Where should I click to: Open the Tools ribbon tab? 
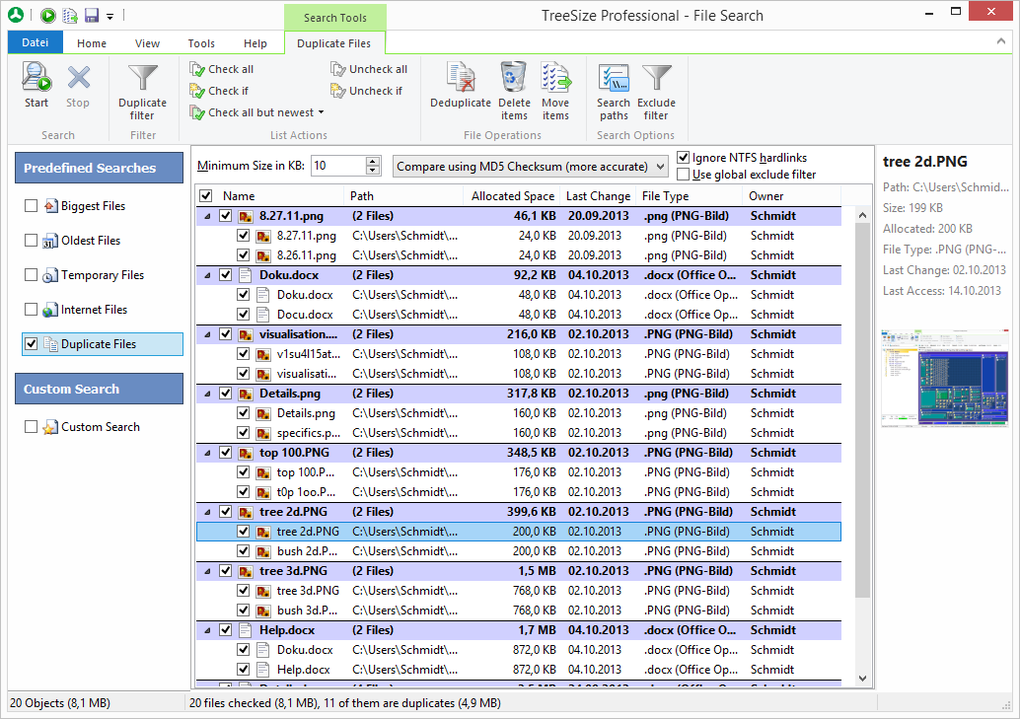coord(201,44)
